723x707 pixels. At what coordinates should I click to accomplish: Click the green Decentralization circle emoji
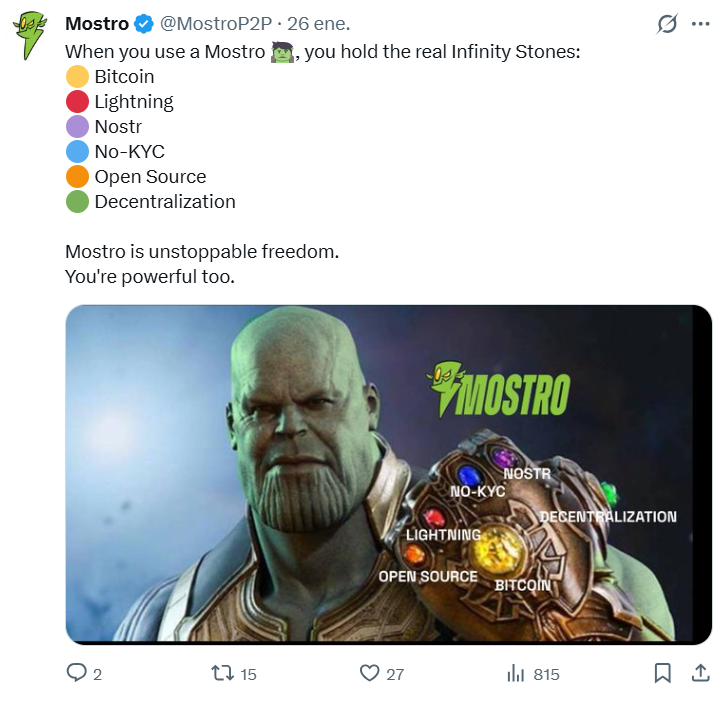point(77,202)
